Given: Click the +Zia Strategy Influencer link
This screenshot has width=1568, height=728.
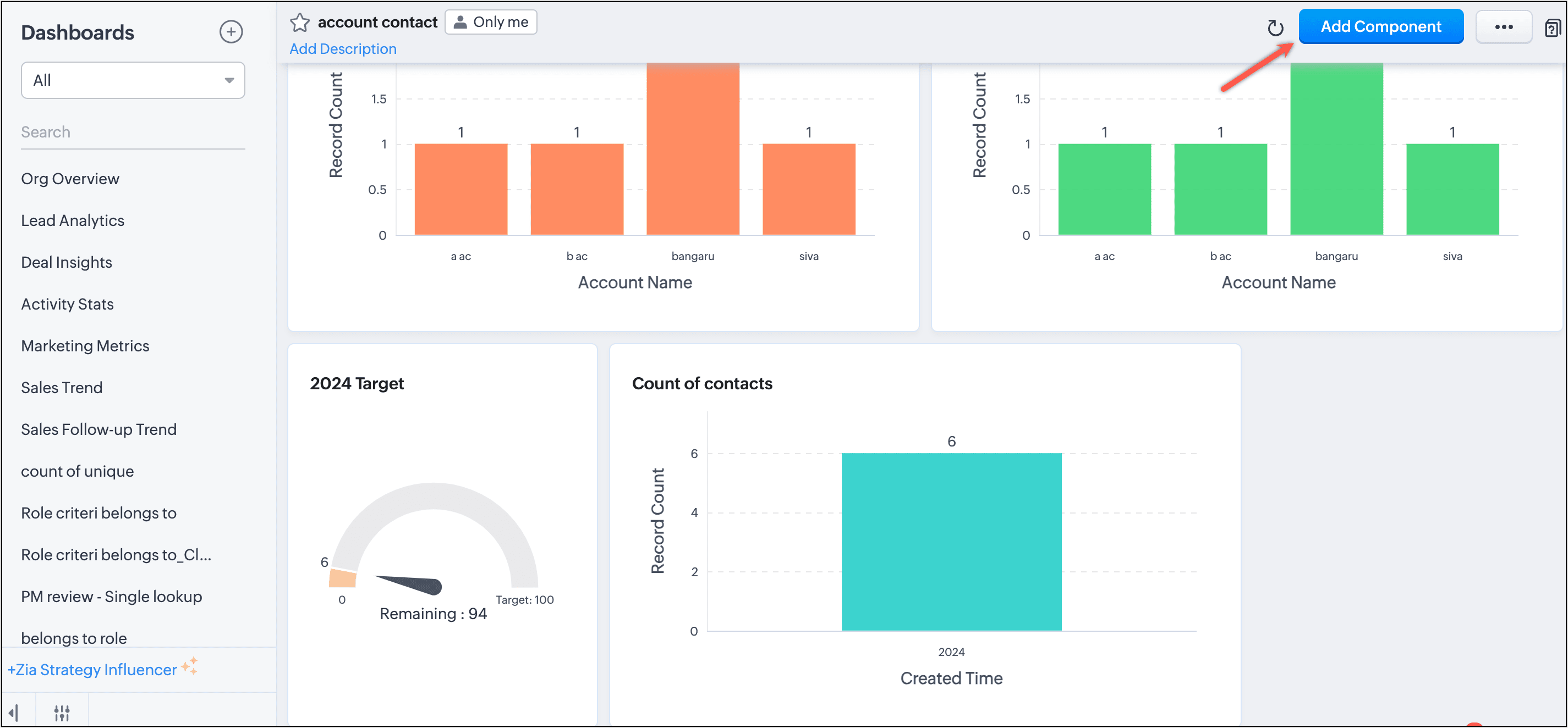Looking at the screenshot, I should [x=92, y=670].
